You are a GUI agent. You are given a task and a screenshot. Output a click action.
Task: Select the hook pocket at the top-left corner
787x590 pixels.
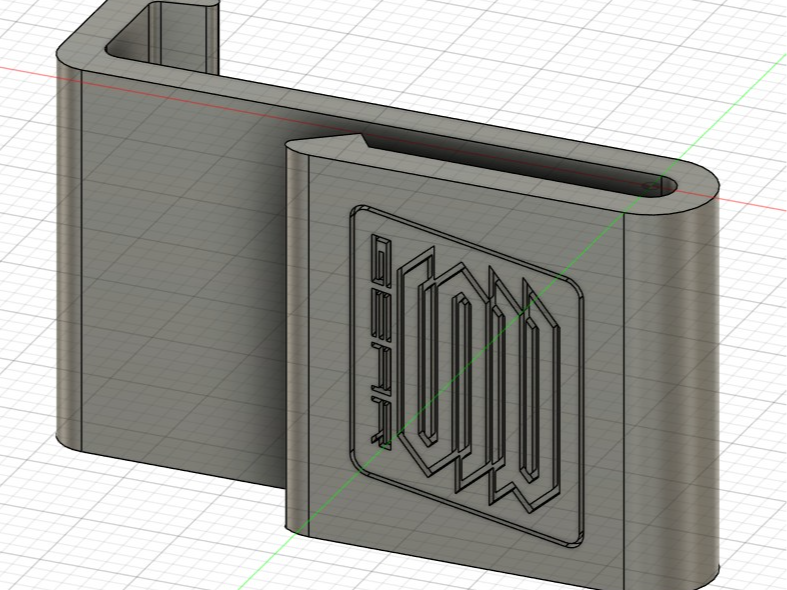pyautogui.click(x=162, y=36)
